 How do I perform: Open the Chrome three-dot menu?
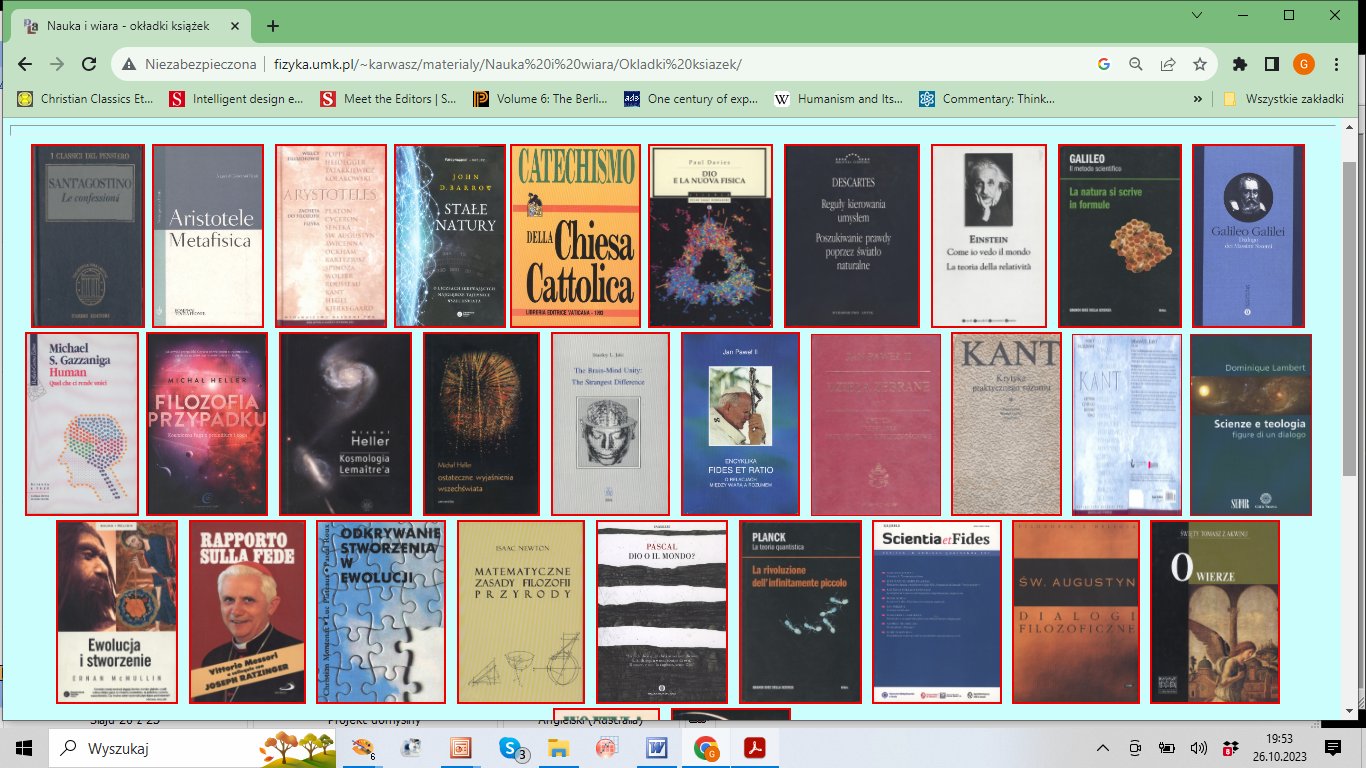(x=1336, y=64)
